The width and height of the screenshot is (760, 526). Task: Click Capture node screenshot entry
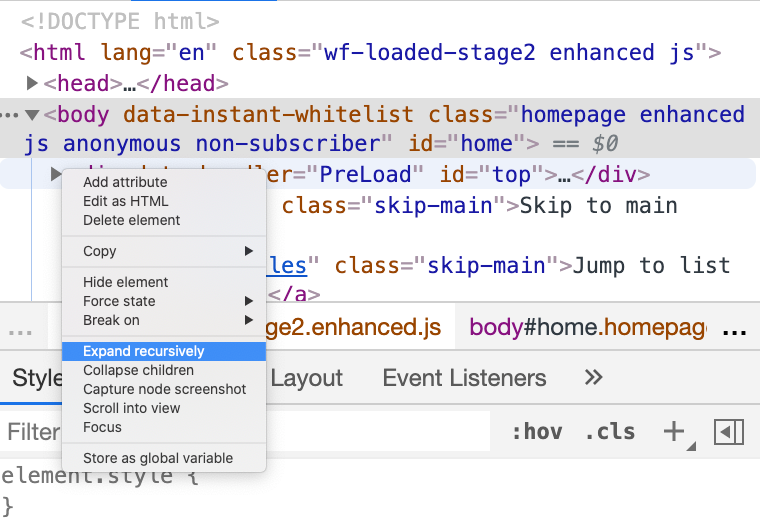(x=164, y=389)
